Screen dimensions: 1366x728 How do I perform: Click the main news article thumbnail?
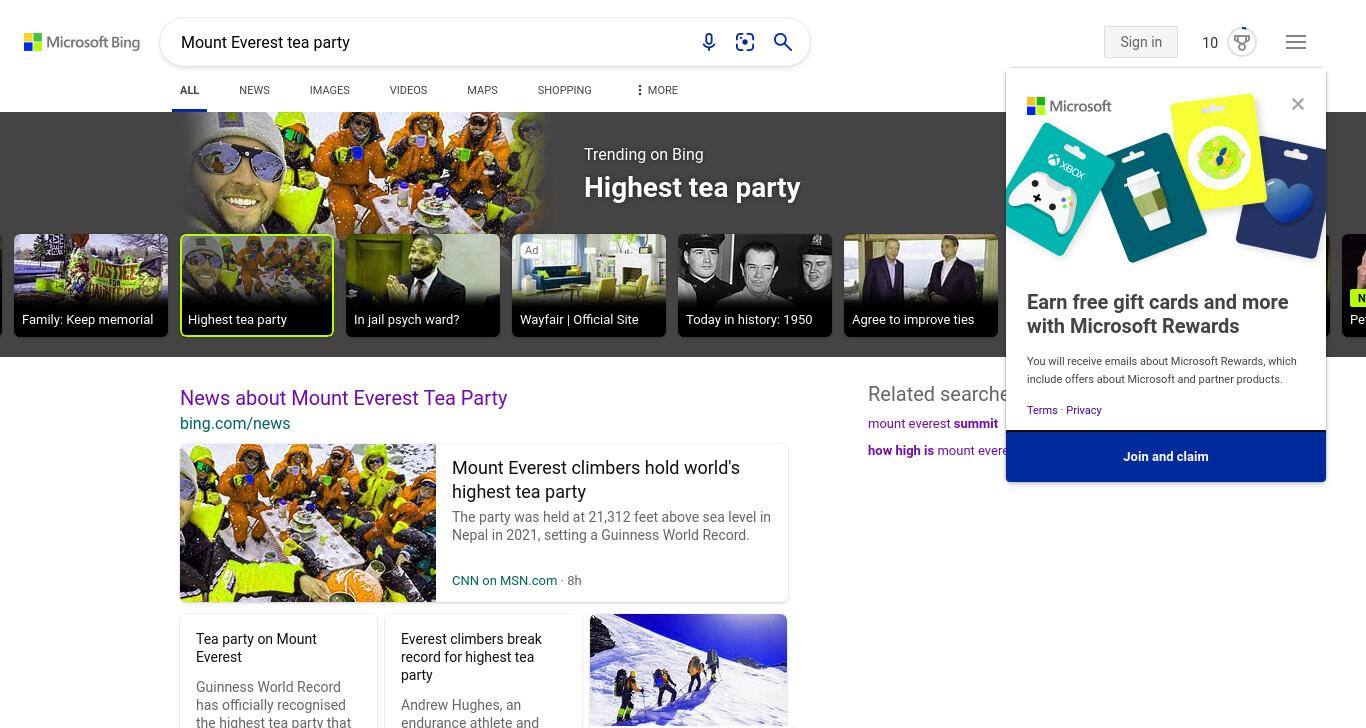click(308, 523)
